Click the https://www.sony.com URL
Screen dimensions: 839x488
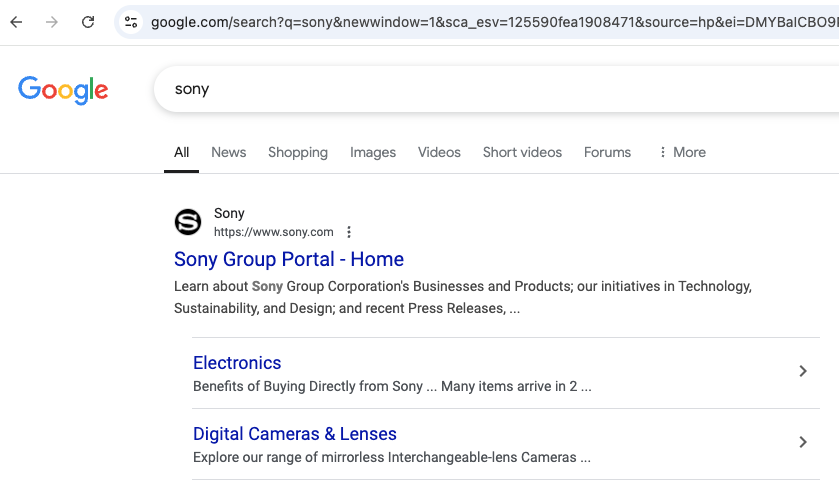pyautogui.click(x=273, y=232)
